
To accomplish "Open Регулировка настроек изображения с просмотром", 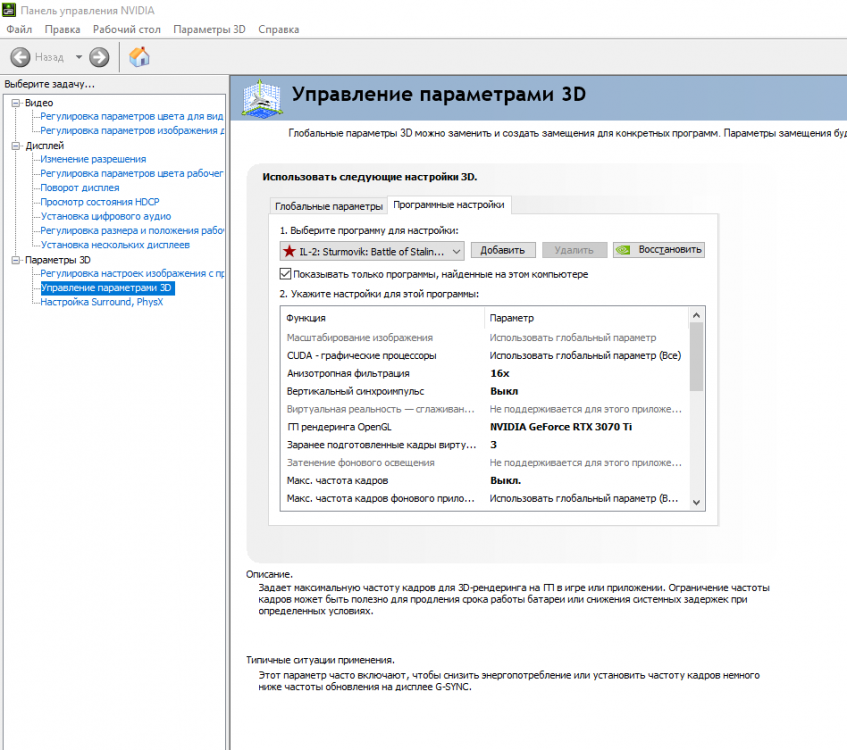I will [132, 273].
